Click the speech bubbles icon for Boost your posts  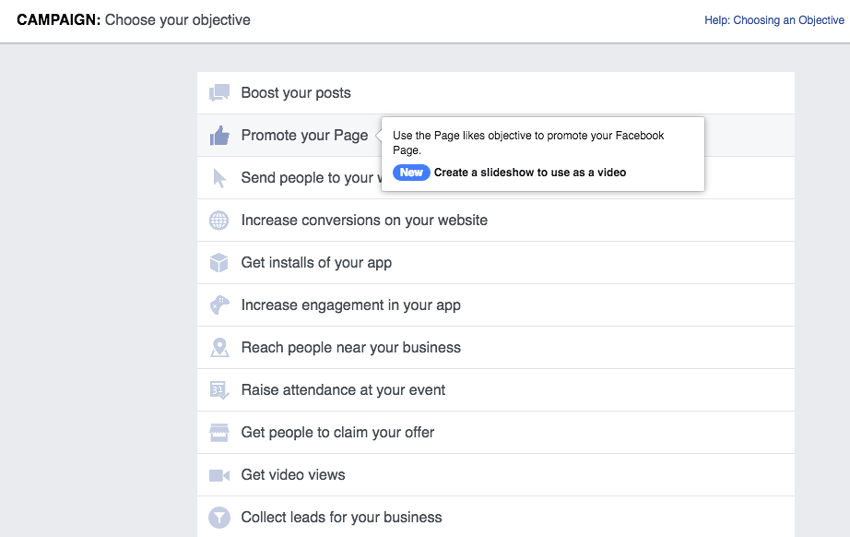click(219, 93)
